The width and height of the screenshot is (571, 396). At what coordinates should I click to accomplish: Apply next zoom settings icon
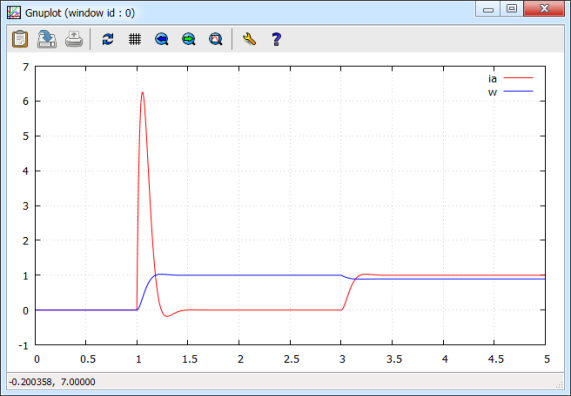pos(189,39)
